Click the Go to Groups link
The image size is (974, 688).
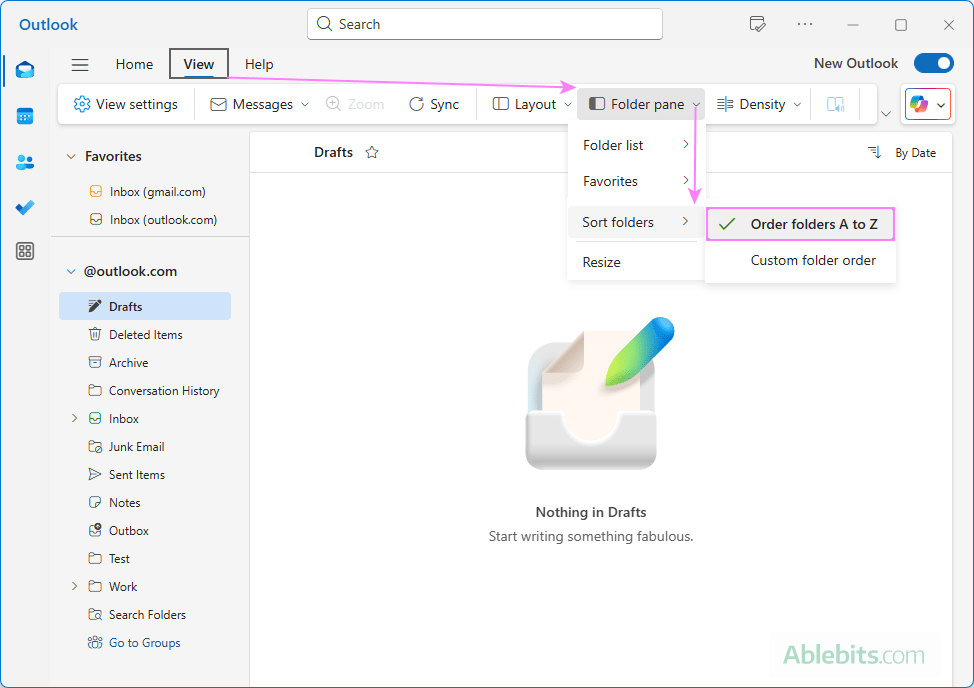click(144, 643)
